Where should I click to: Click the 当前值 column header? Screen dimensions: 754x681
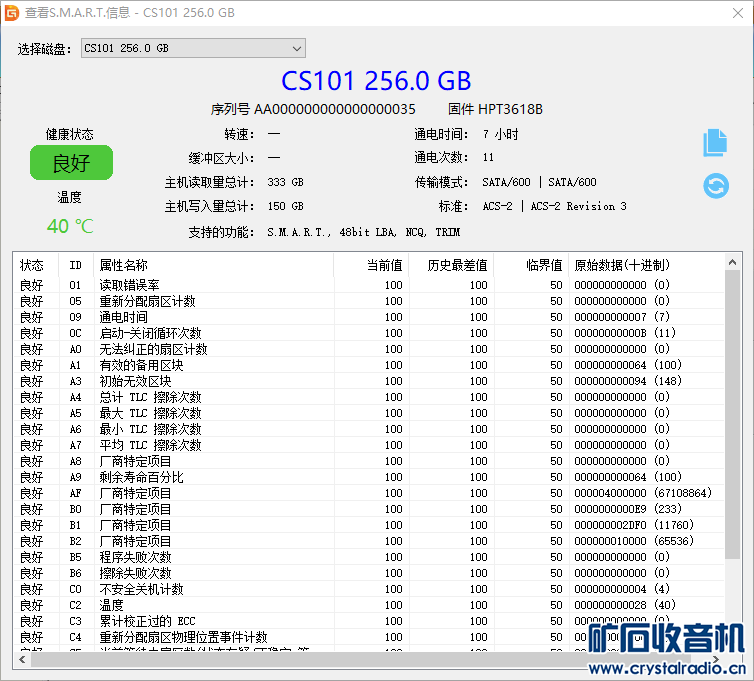pos(371,265)
